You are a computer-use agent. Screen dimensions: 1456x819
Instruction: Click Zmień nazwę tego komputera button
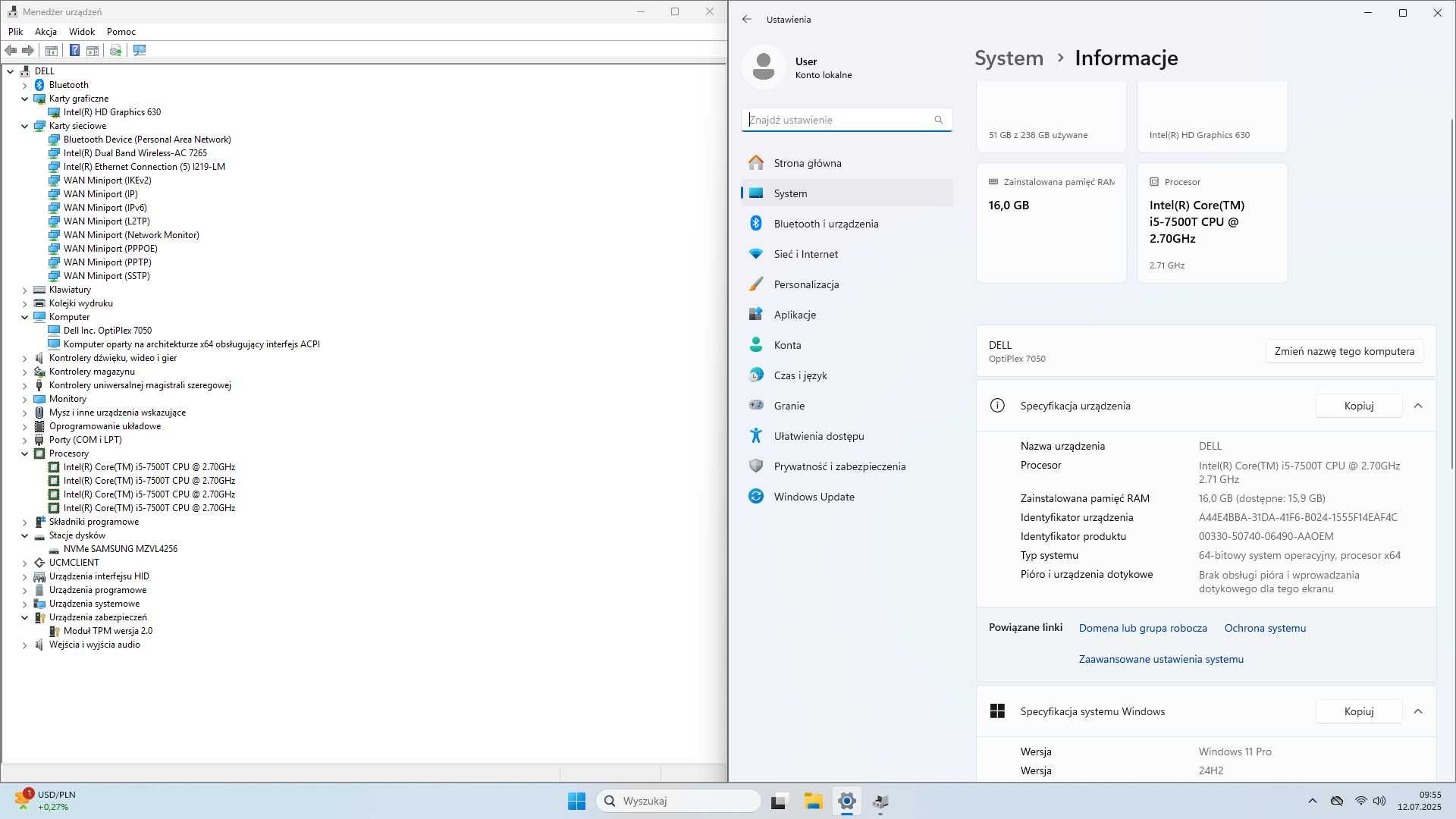pos(1344,351)
